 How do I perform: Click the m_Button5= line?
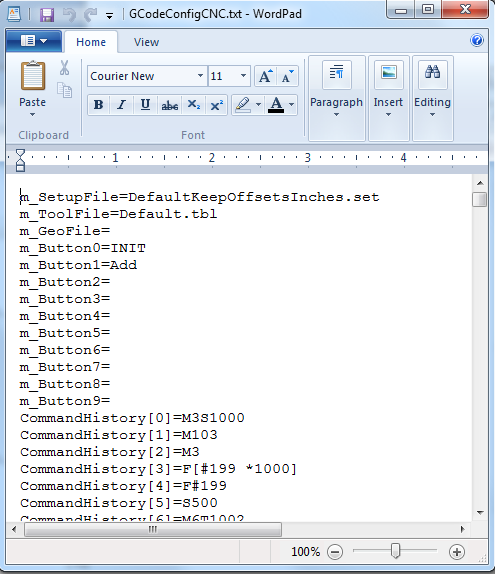65,333
